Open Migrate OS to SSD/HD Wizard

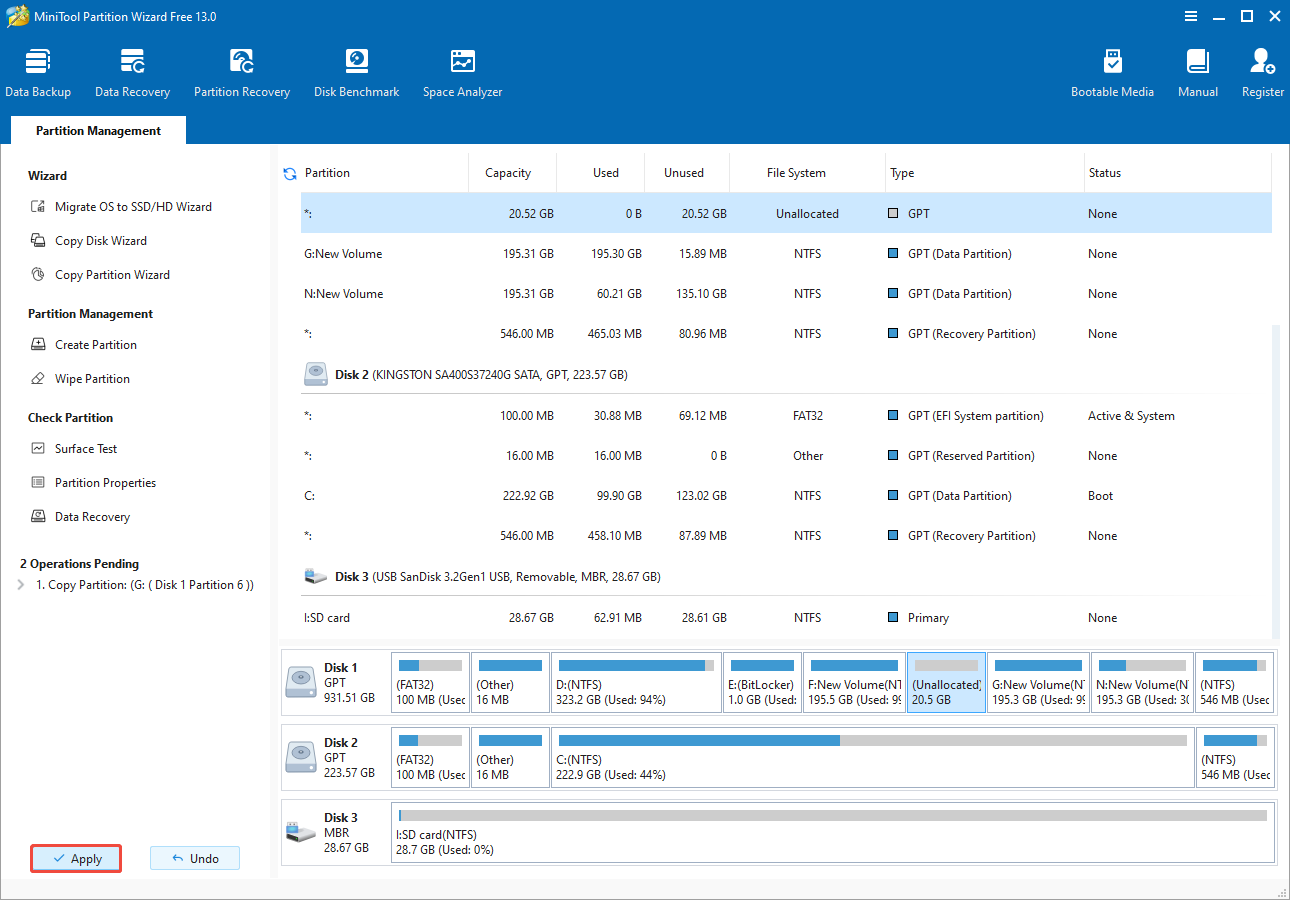[133, 207]
